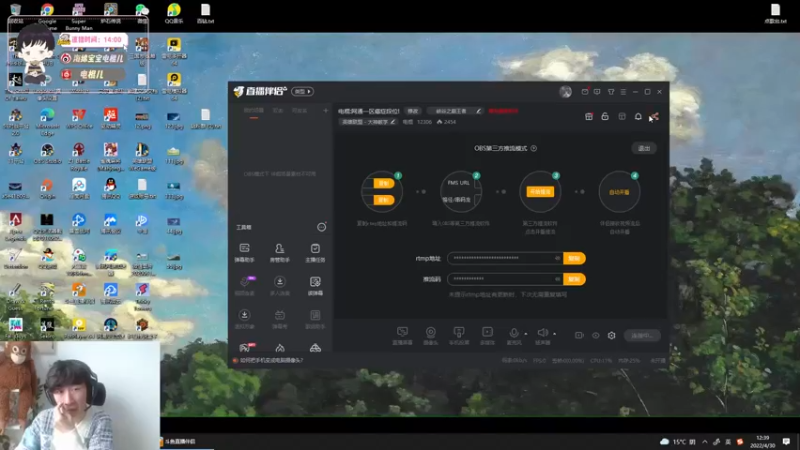800x450 pixels.
Task: Add screen capture source in bottom bar
Action: coord(402,336)
